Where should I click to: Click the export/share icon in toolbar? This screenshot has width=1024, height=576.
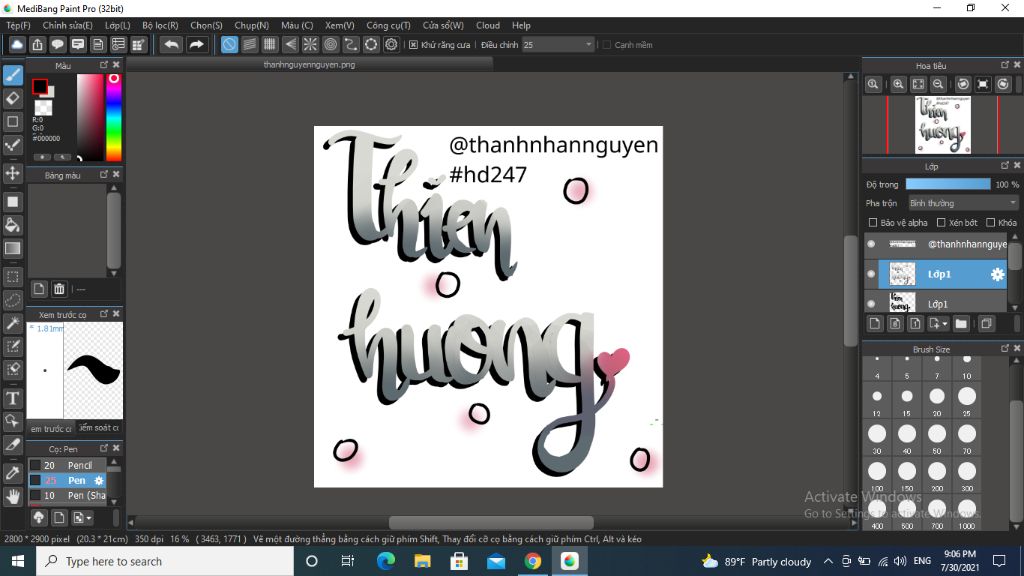(37, 44)
